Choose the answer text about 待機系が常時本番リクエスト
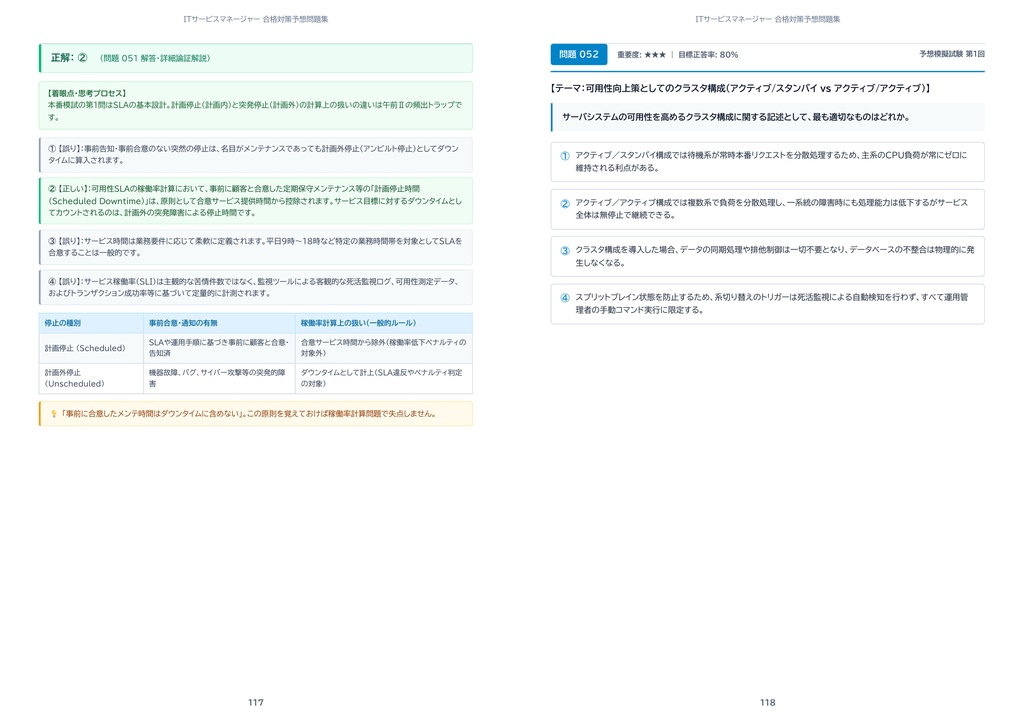The image size is (1024, 724). pyautogui.click(x=771, y=161)
